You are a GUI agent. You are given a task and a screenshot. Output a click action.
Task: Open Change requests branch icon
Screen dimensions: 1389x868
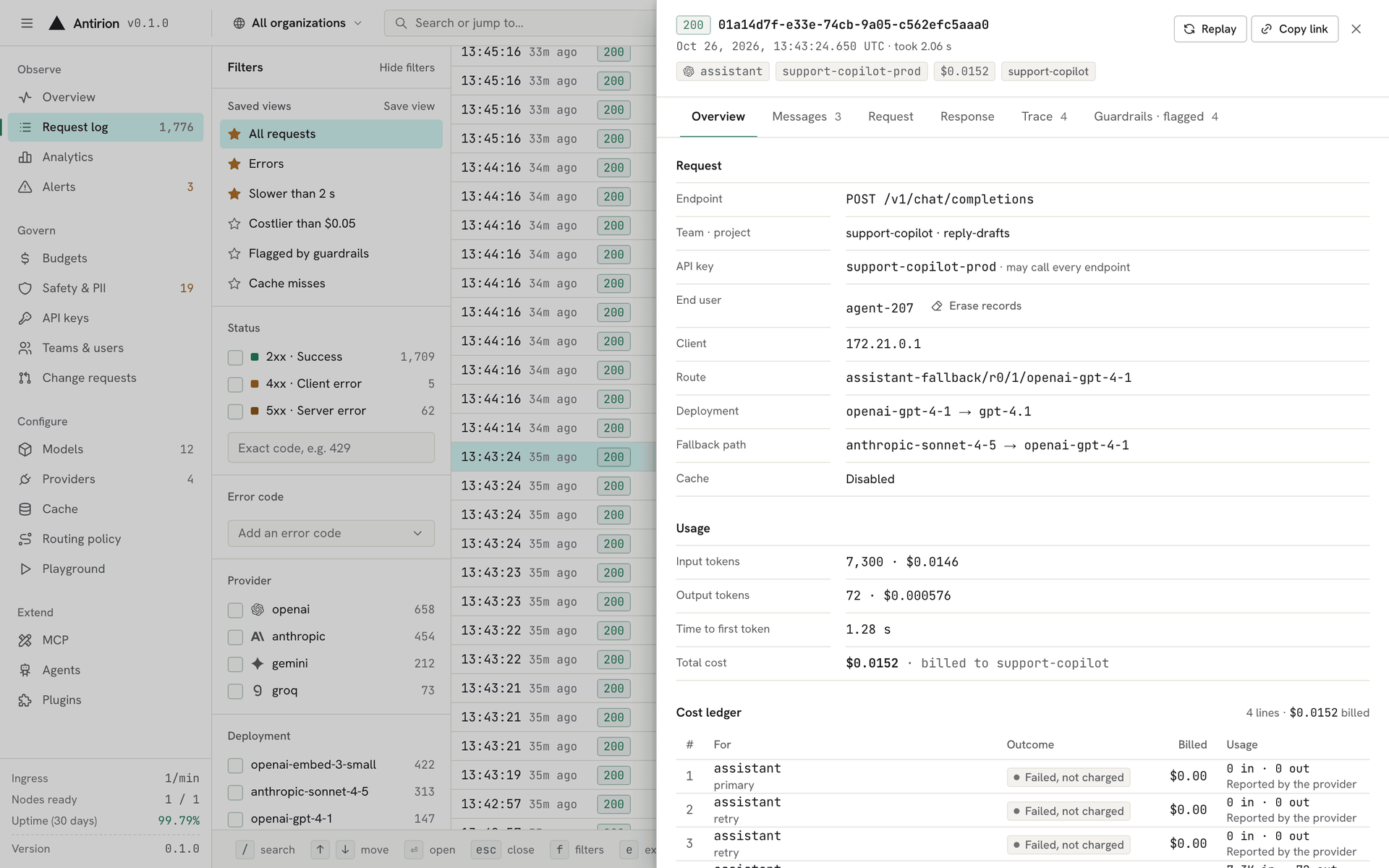[25, 378]
